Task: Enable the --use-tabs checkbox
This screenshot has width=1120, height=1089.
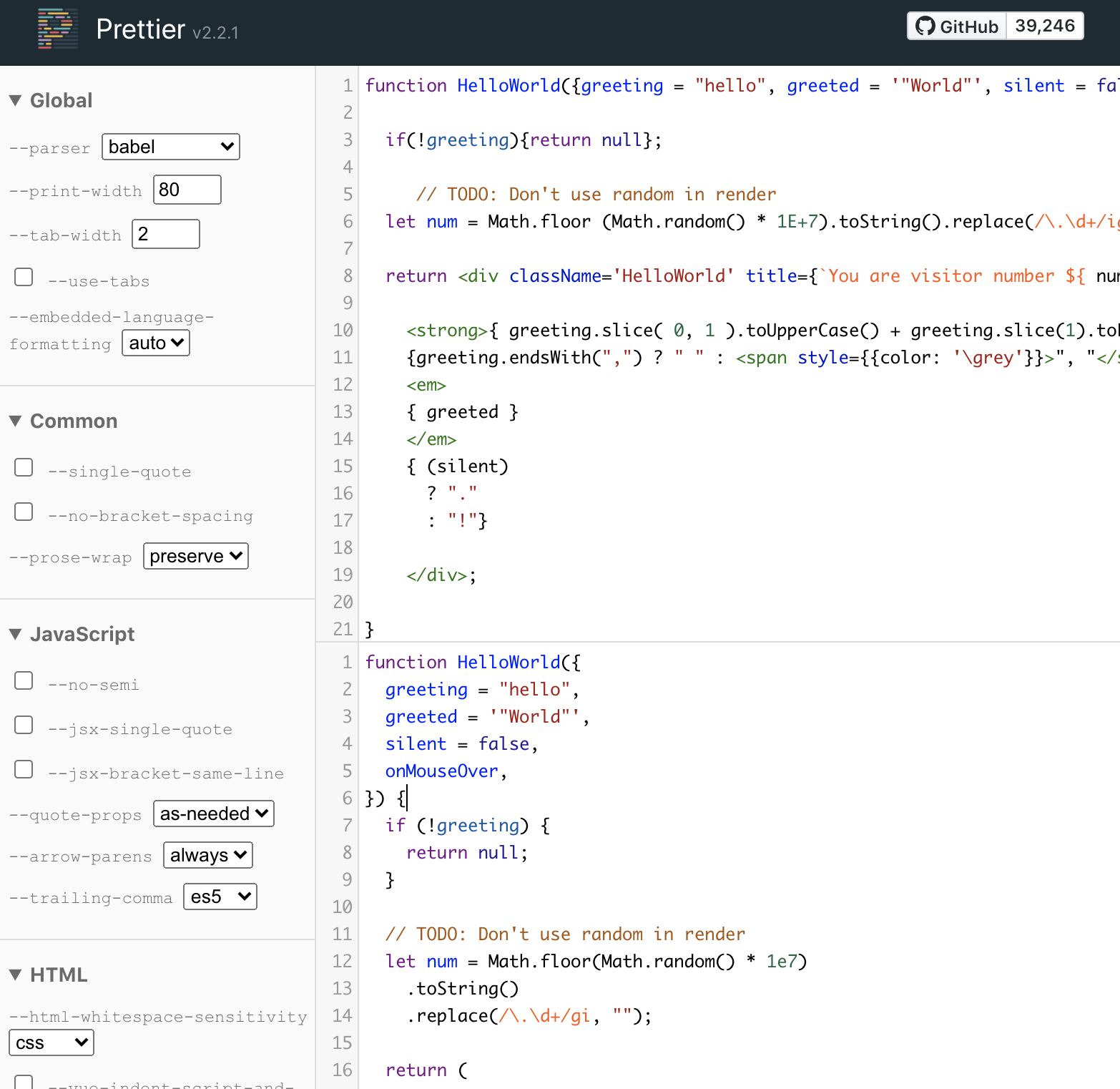Action: (24, 278)
